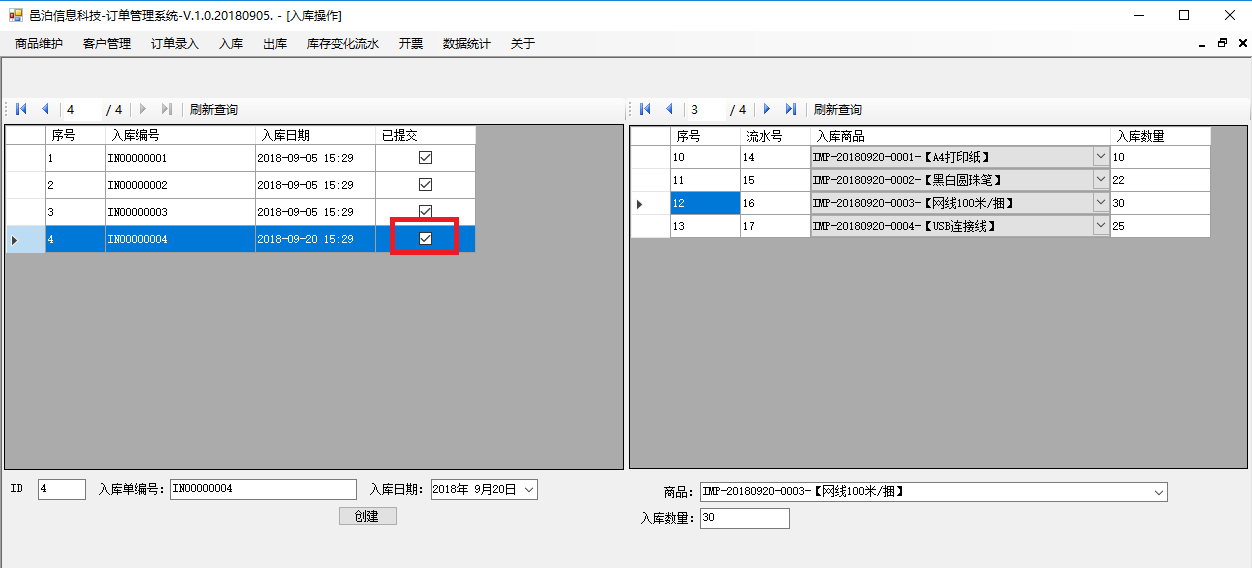Open the 数据统计 menu
The width and height of the screenshot is (1252, 568).
(467, 44)
